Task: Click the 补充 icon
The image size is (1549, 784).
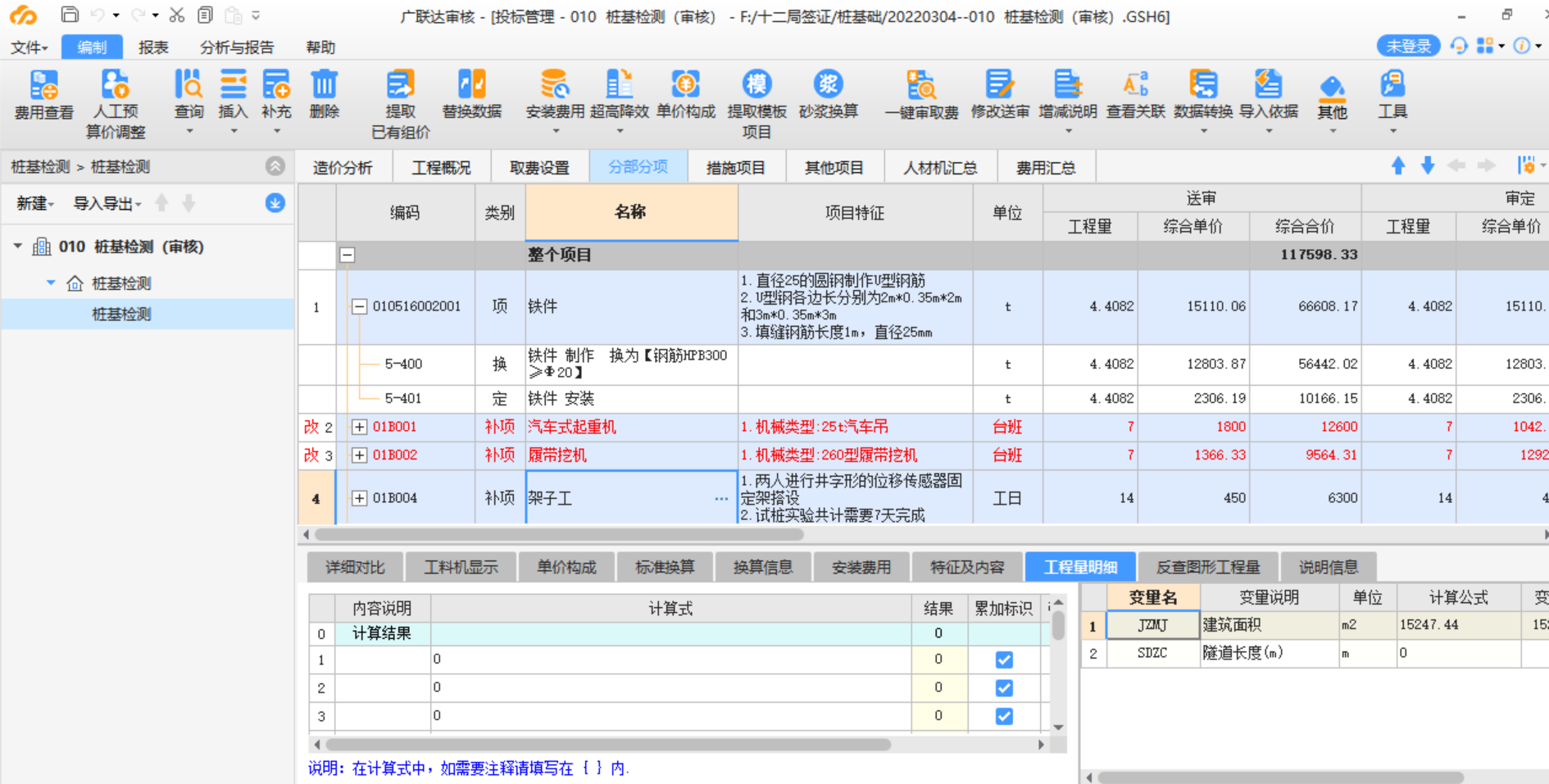Action: 276,85
